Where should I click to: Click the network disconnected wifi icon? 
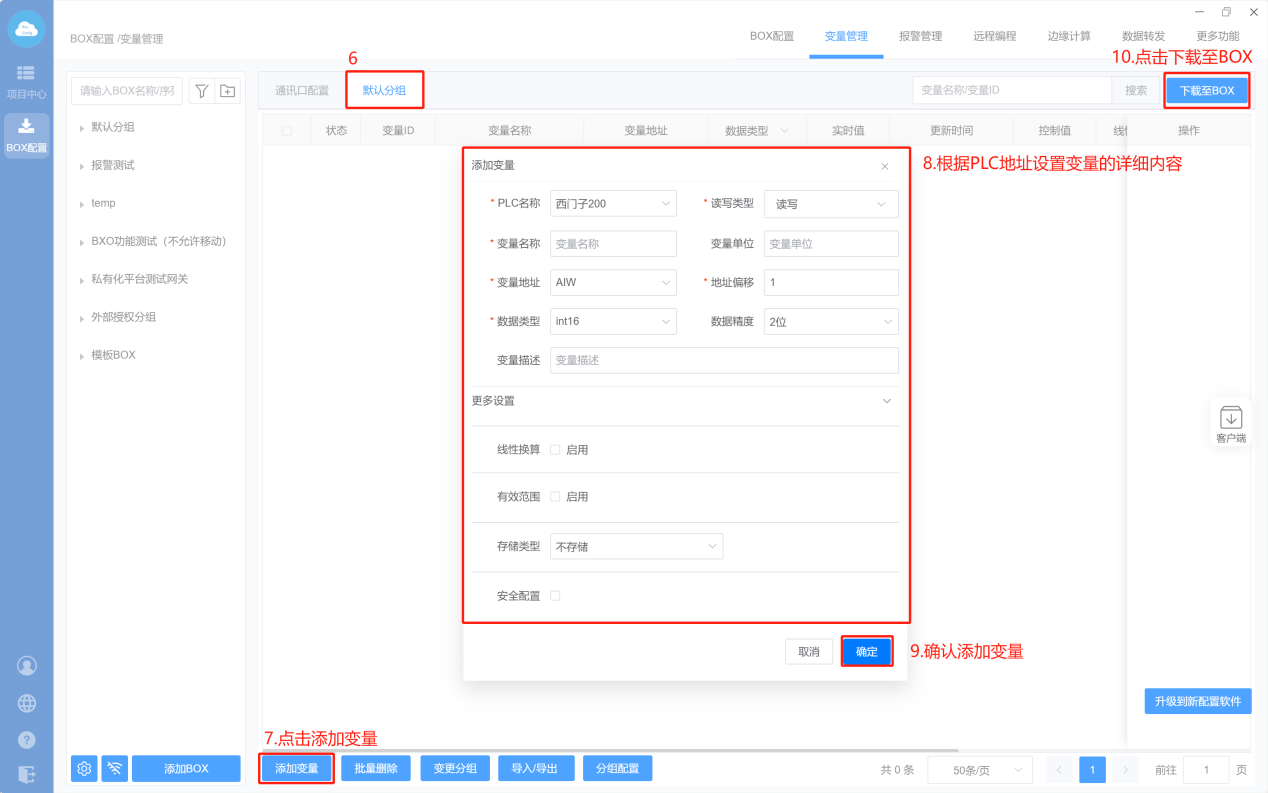click(115, 768)
